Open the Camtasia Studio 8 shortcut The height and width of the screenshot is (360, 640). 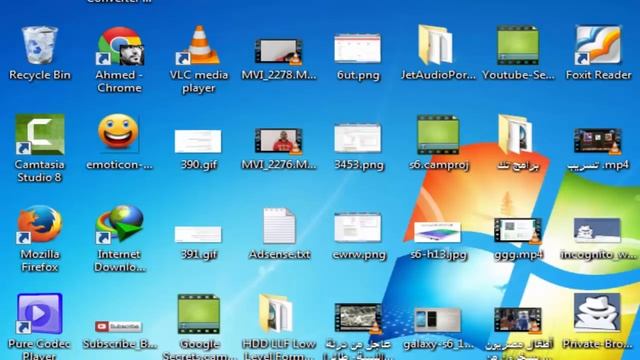pos(40,135)
